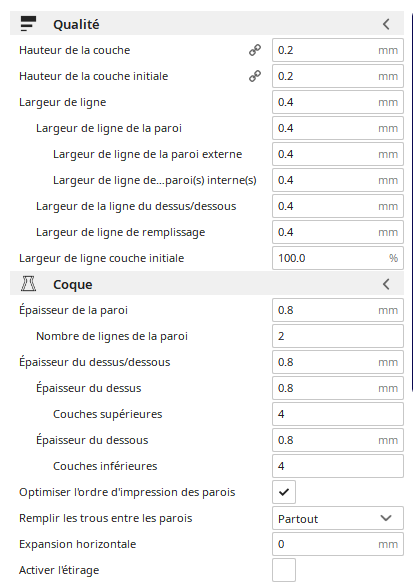Viewport: 413px width, 582px height.
Task: Click the Qualité section icon
Action: point(28,24)
